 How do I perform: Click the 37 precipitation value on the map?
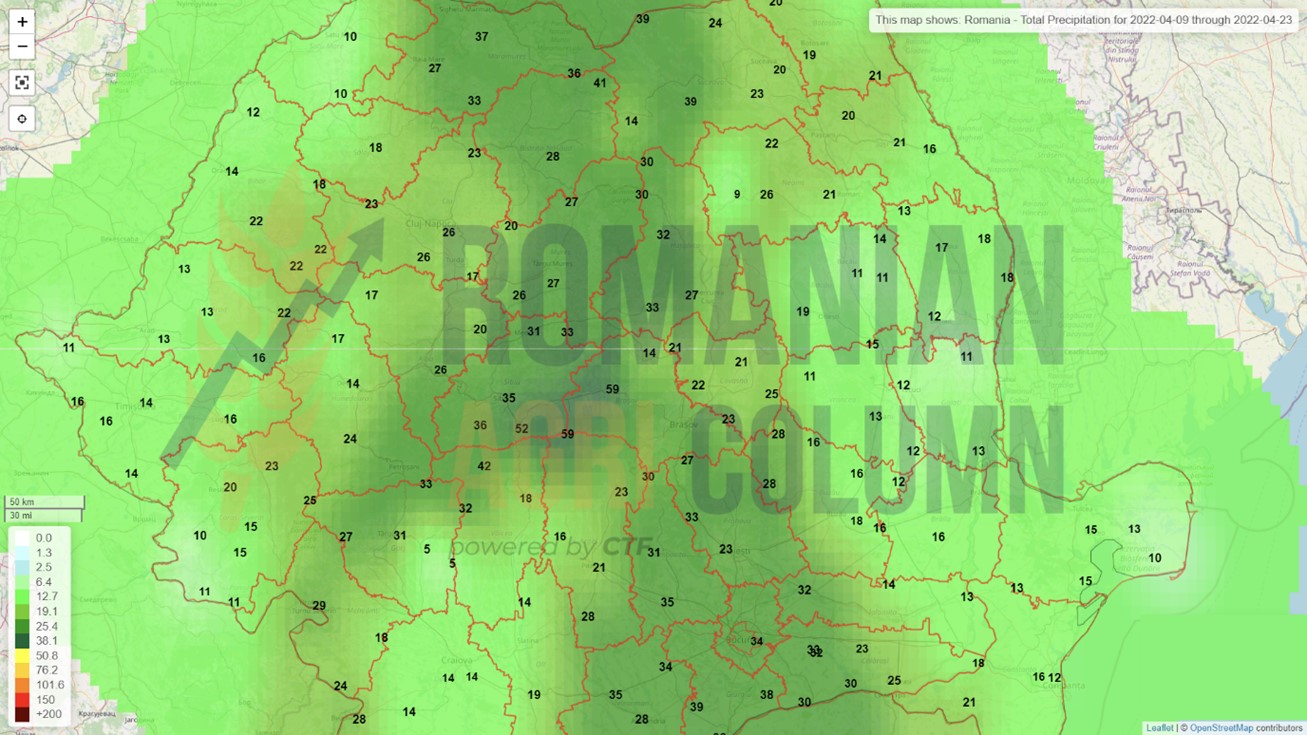coord(481,37)
